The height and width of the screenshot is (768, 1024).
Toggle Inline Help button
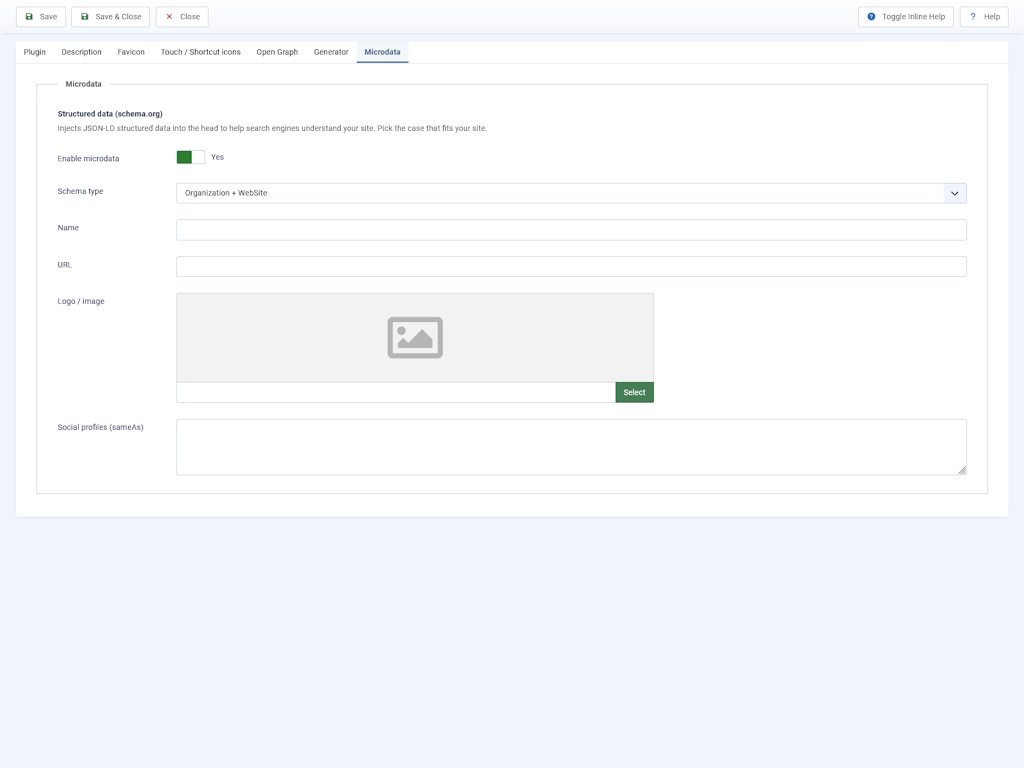905,16
